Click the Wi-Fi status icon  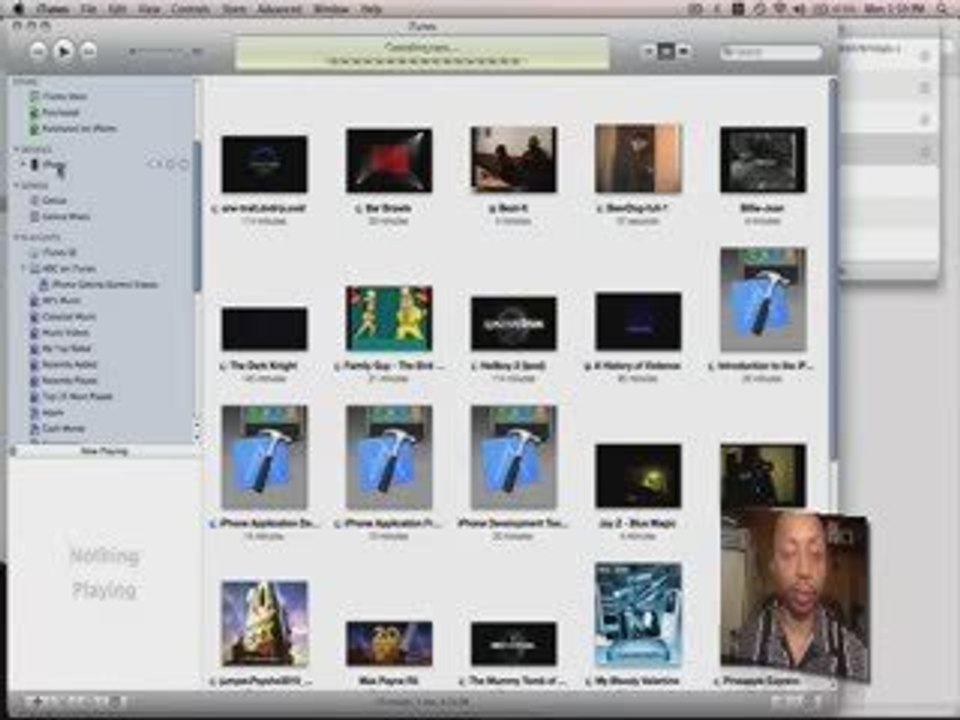point(780,9)
